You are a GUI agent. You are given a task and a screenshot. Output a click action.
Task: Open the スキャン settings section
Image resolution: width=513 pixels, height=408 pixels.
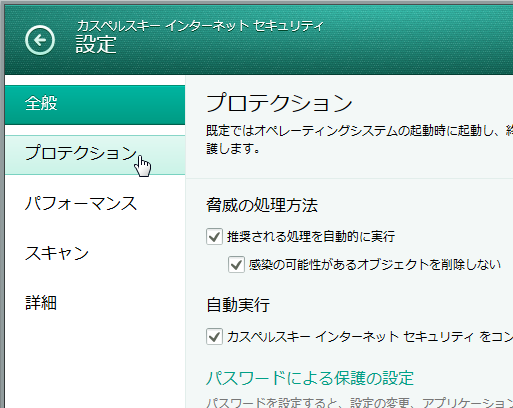(95, 253)
